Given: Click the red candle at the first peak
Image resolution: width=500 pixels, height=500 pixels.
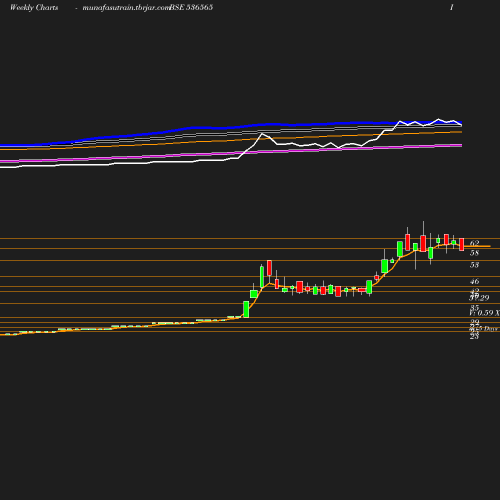Looking at the screenshot, I should coord(269,268).
